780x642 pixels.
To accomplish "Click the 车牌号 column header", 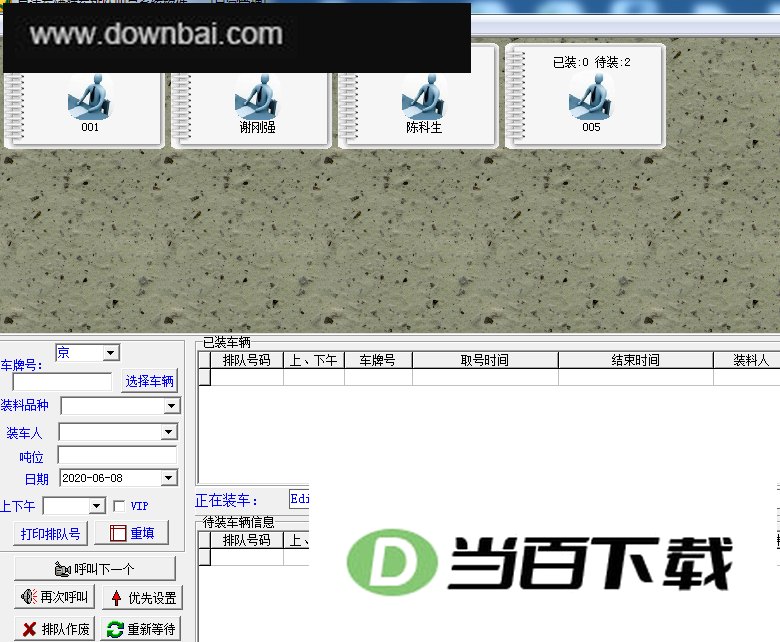I will [x=378, y=360].
